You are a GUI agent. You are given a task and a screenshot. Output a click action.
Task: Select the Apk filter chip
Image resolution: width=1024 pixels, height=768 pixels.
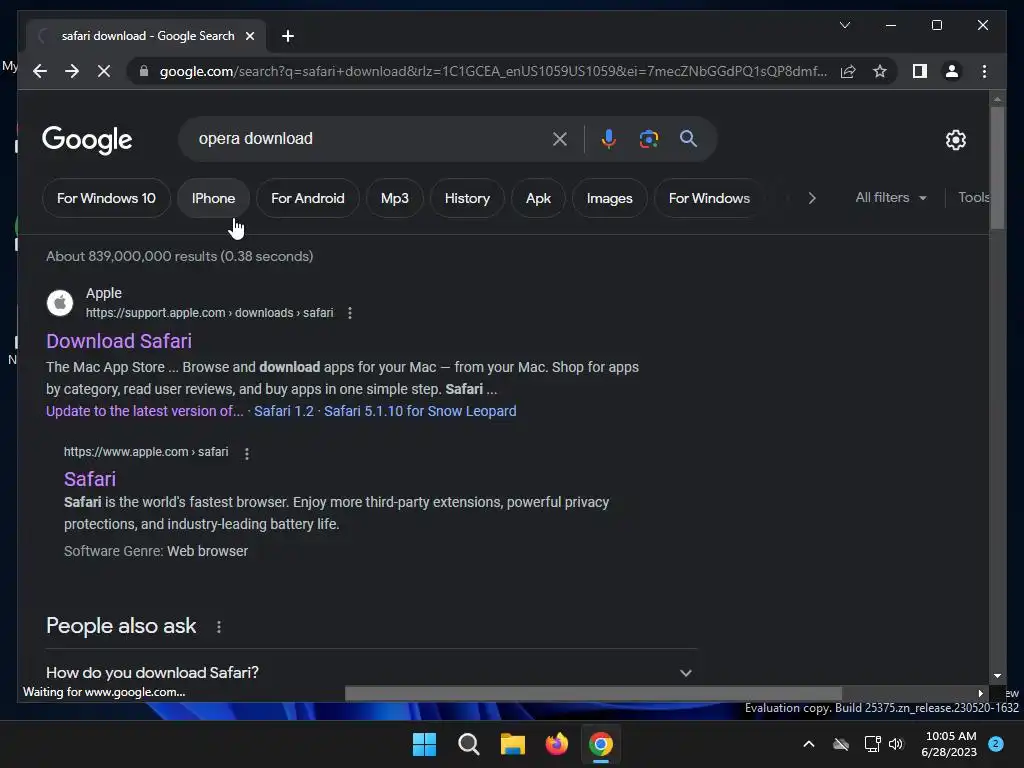pyautogui.click(x=538, y=198)
